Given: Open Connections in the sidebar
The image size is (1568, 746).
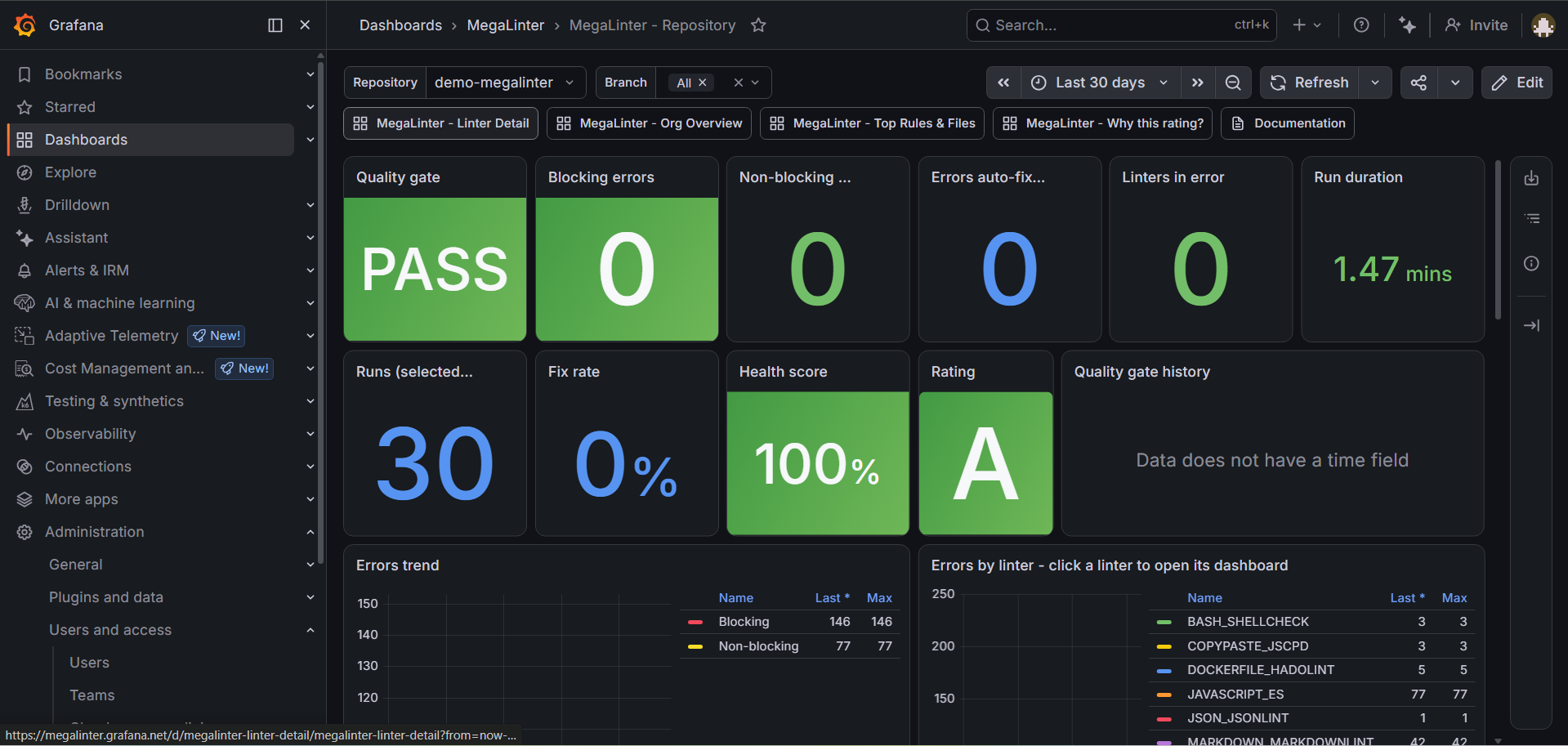Looking at the screenshot, I should (x=88, y=467).
